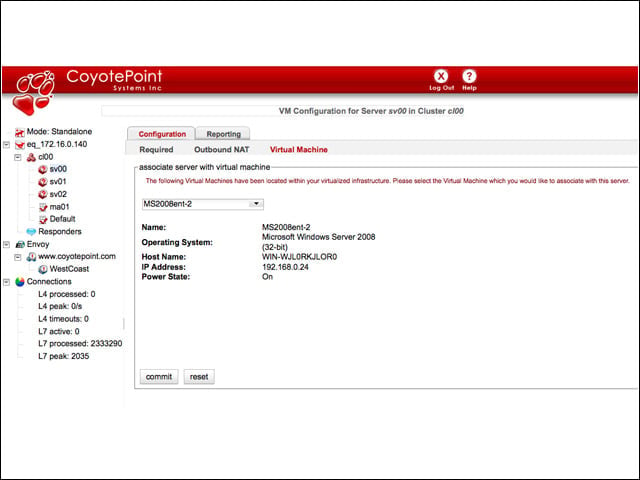
Task: Open the Help icon
Action: (469, 76)
